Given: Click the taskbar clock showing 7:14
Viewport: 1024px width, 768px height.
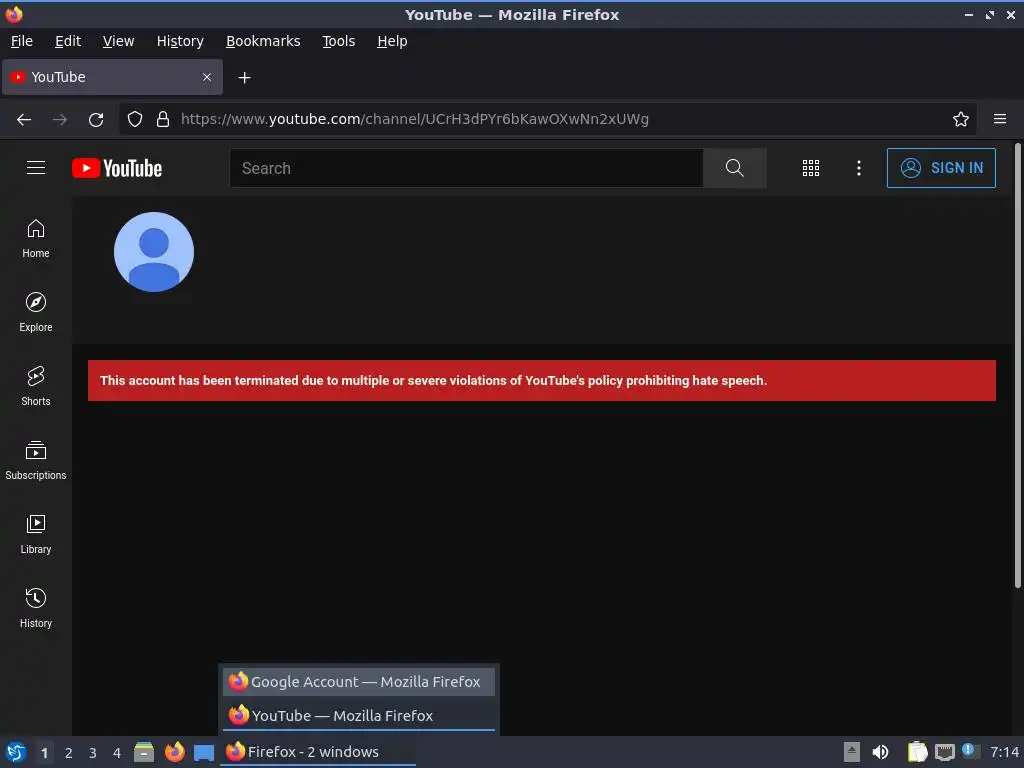Looking at the screenshot, I should tap(1004, 752).
